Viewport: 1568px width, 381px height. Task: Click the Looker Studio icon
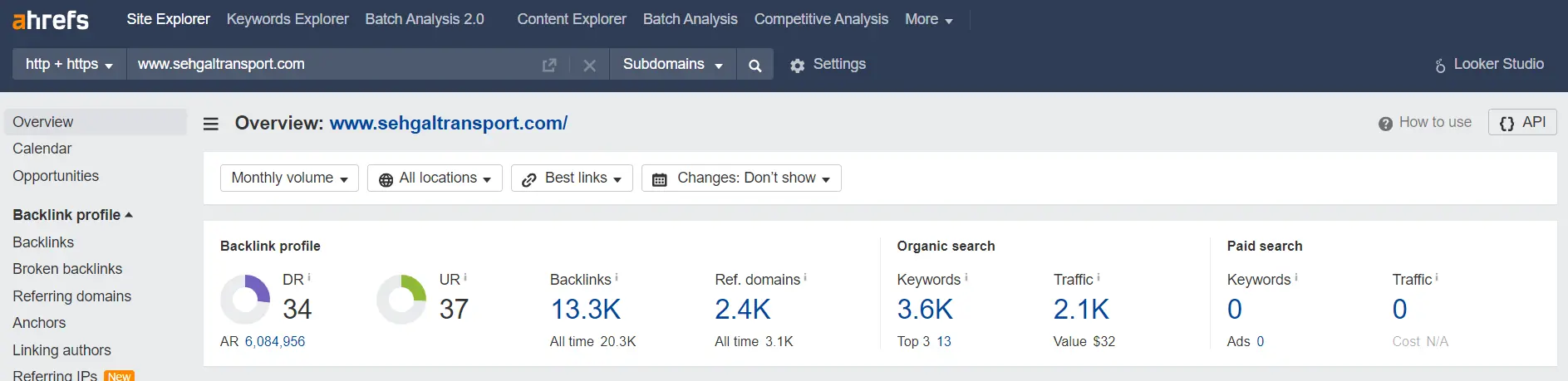pyautogui.click(x=1441, y=65)
